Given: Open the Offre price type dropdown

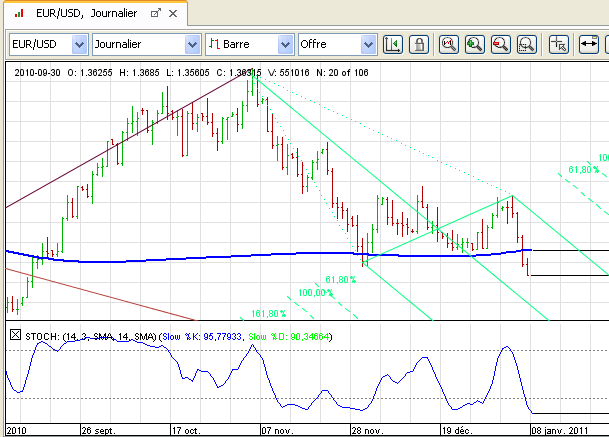Looking at the screenshot, I should click(368, 45).
